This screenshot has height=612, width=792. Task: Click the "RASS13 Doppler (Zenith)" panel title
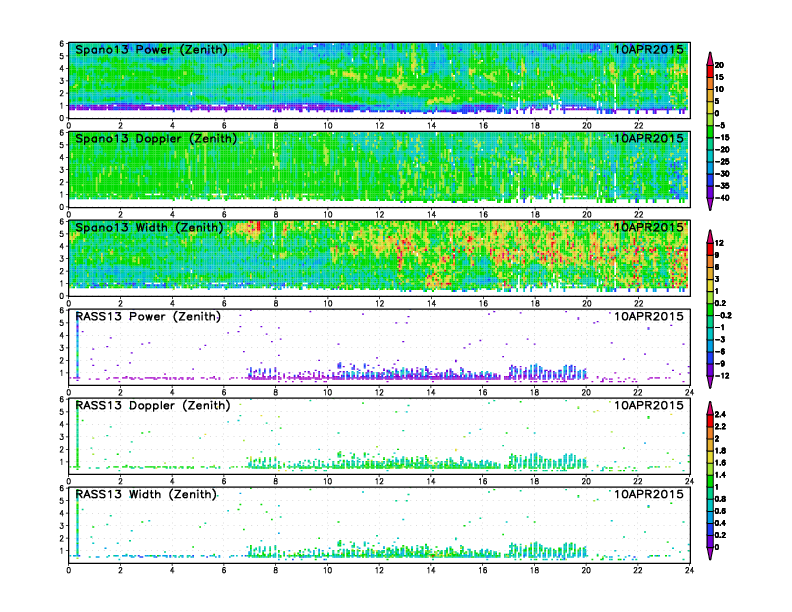(153, 405)
